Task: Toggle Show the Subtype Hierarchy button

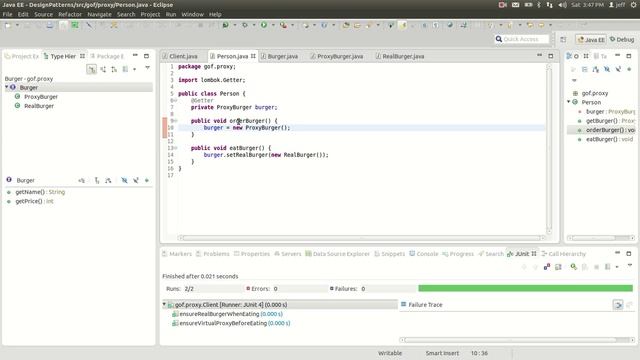Action: click(114, 69)
